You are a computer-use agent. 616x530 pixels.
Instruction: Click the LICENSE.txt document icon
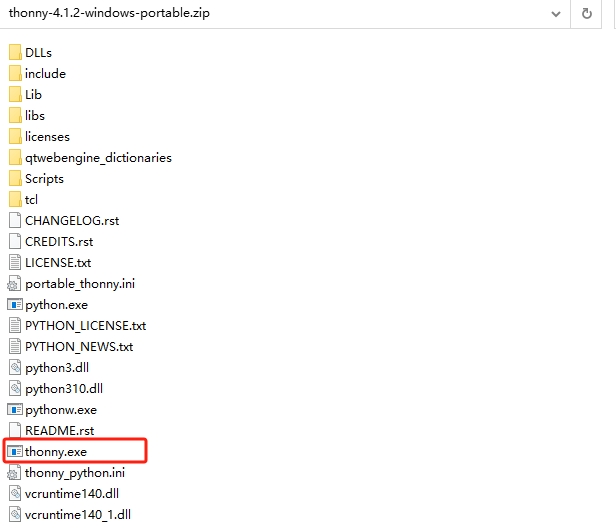tap(15, 262)
